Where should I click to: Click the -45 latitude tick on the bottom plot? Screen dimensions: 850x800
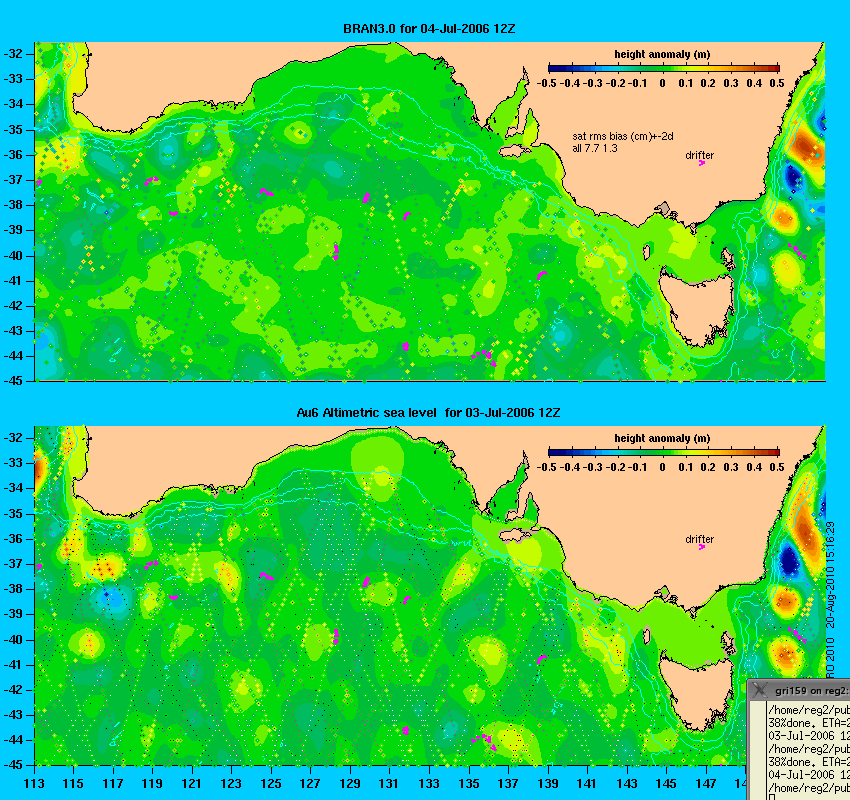[13, 765]
